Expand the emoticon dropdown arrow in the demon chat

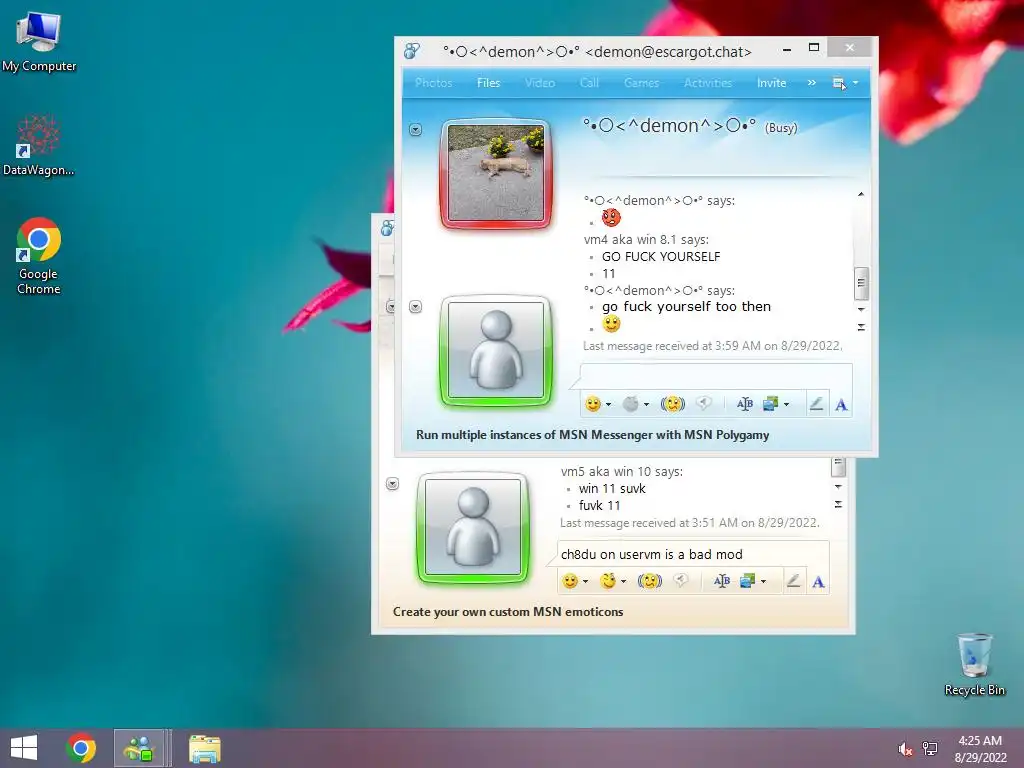tap(609, 405)
